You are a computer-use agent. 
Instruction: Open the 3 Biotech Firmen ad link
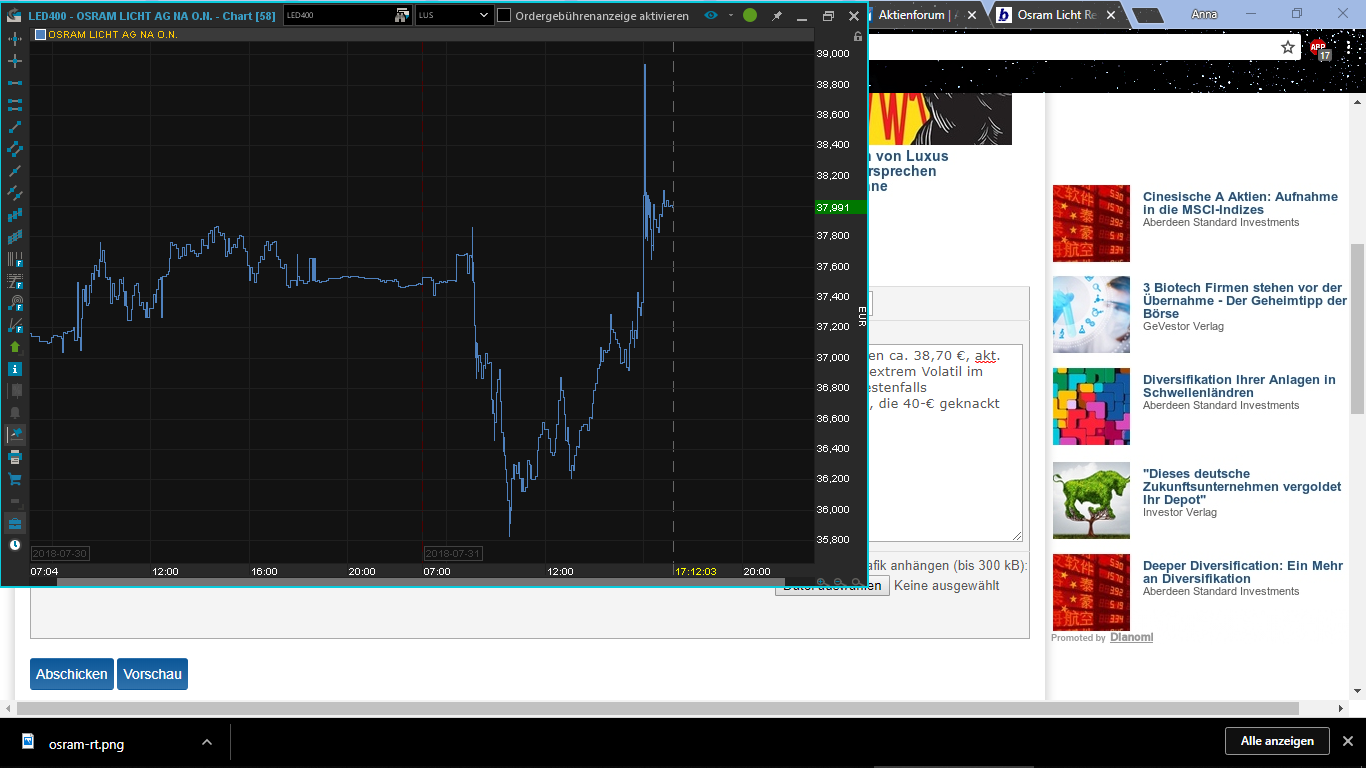(1245, 301)
